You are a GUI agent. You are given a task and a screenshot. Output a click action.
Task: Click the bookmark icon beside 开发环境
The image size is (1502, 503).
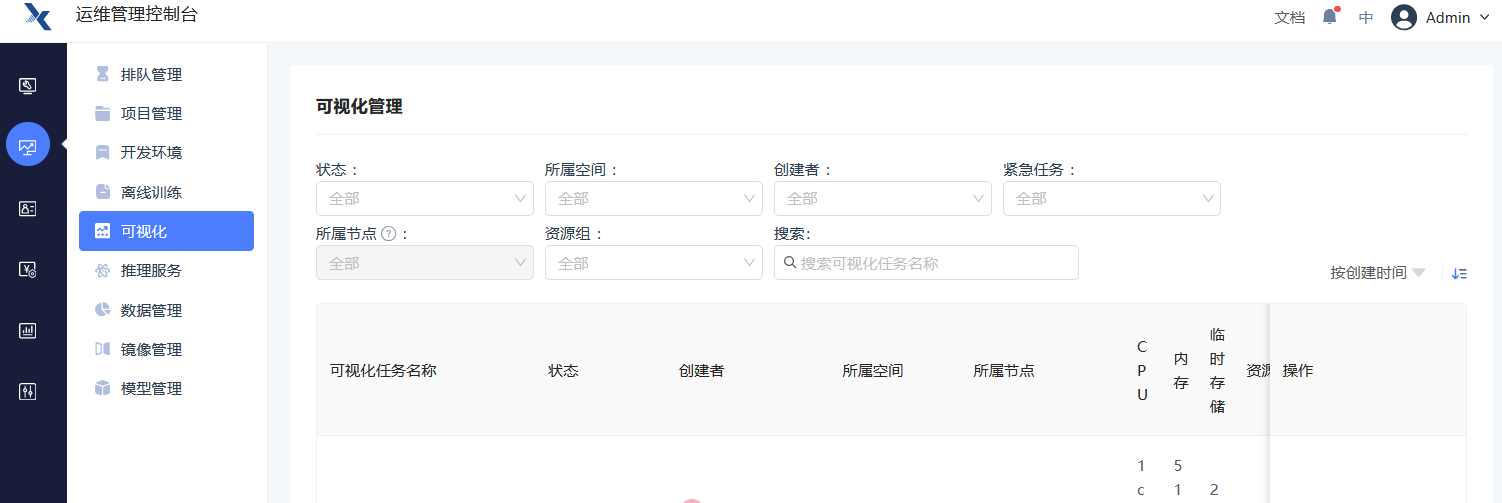coord(102,152)
